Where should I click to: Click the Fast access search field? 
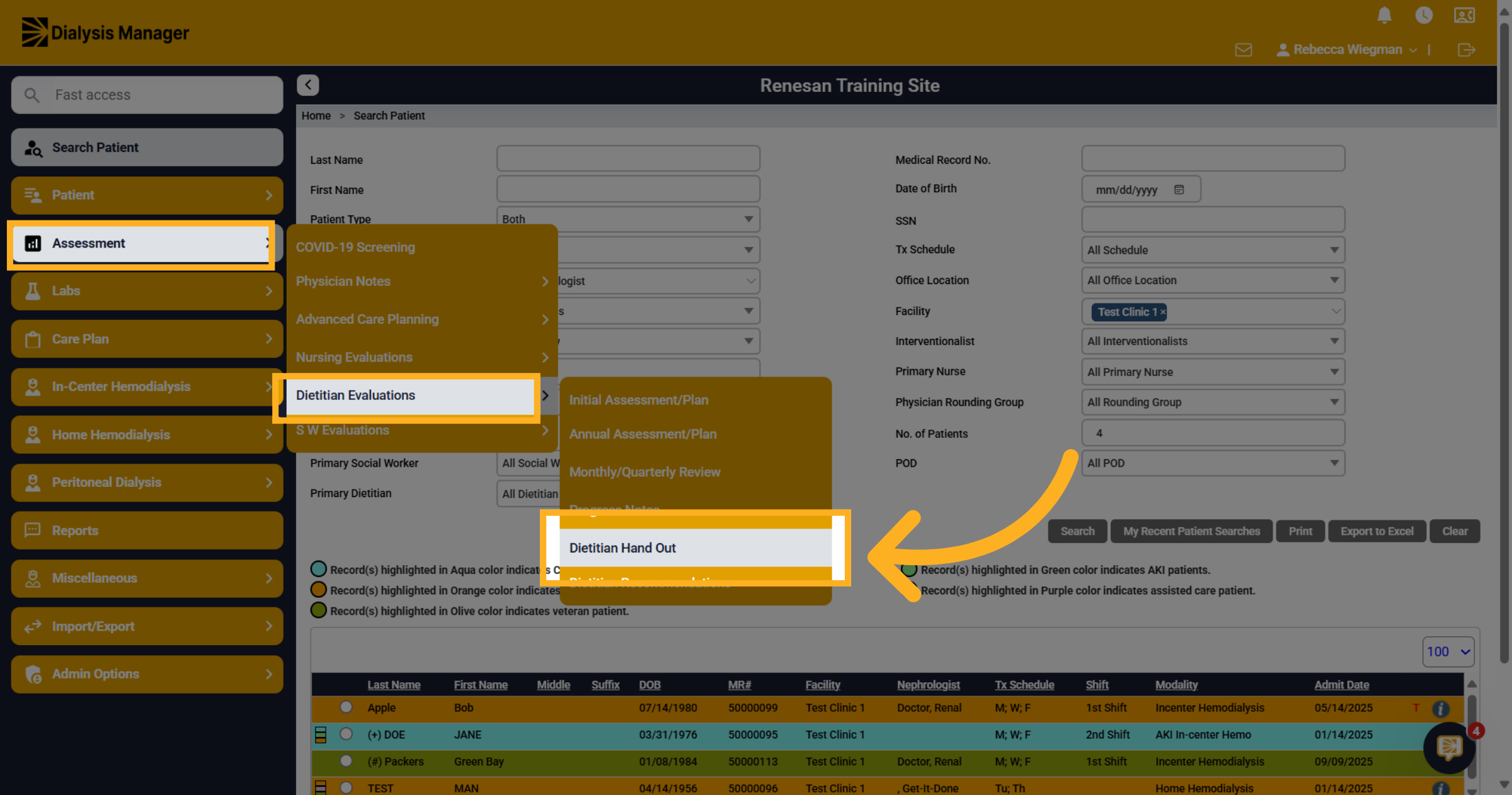pos(147,95)
